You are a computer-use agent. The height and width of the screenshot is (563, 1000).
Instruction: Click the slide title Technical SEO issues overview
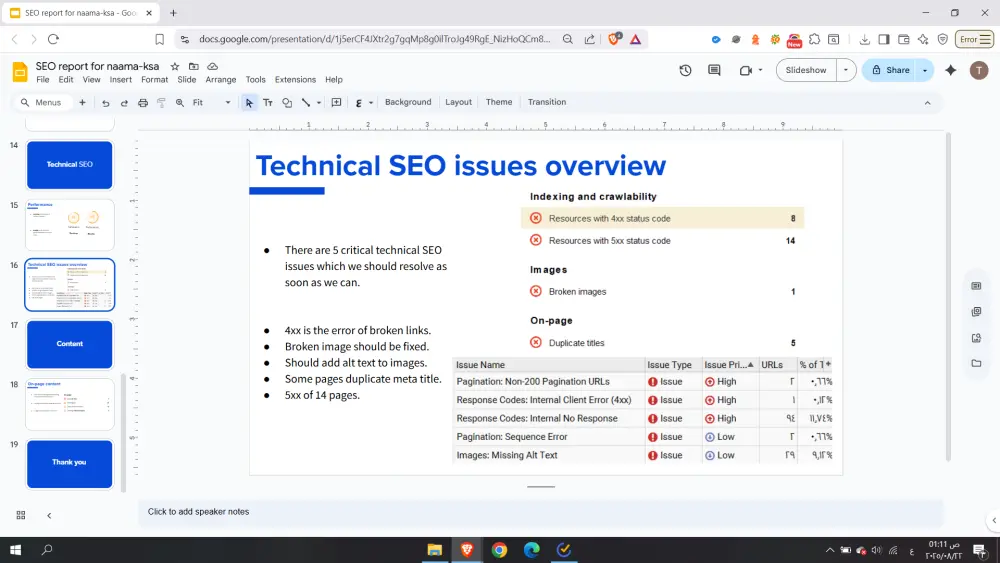click(460, 166)
